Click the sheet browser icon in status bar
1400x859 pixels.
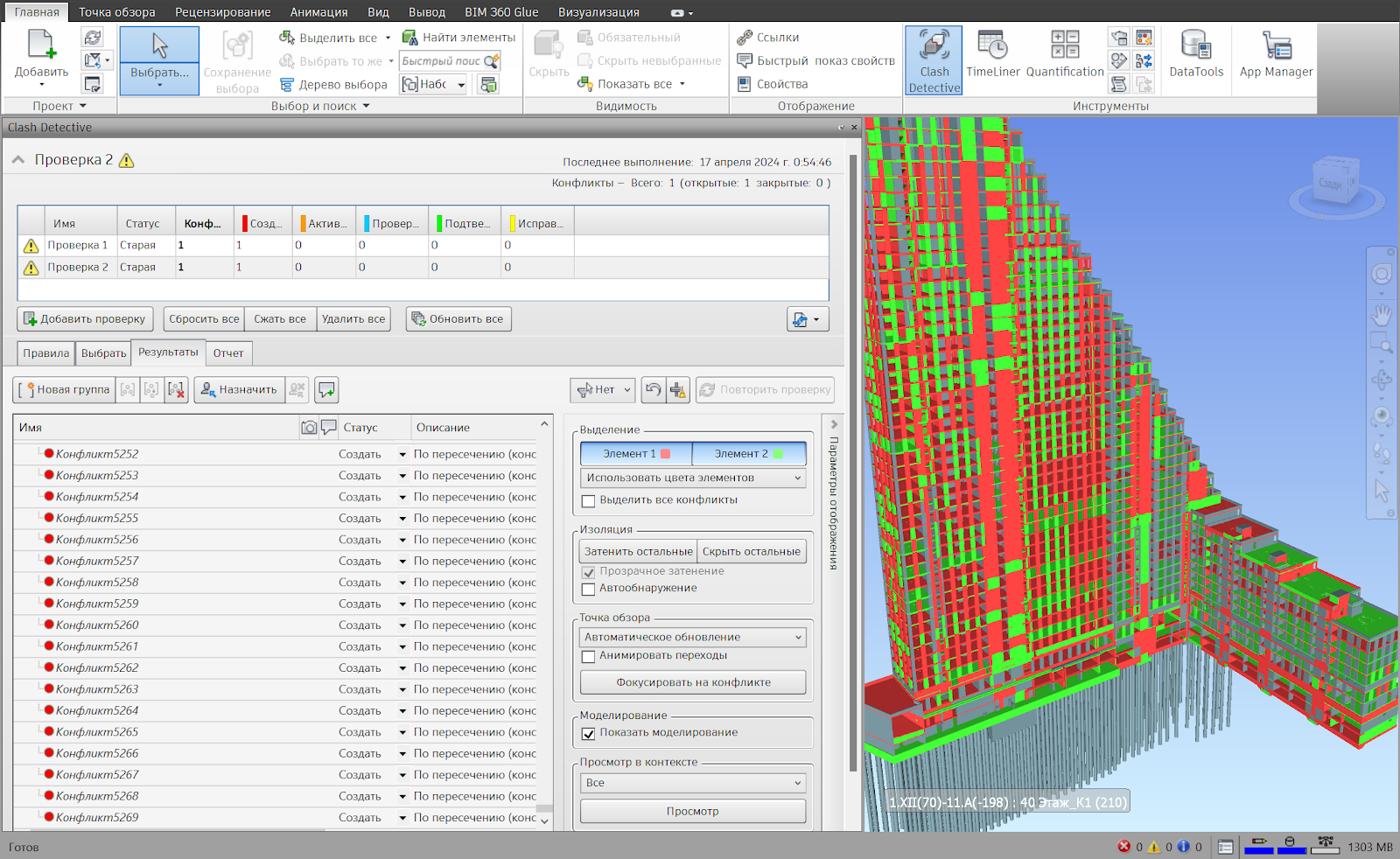click(x=1226, y=847)
